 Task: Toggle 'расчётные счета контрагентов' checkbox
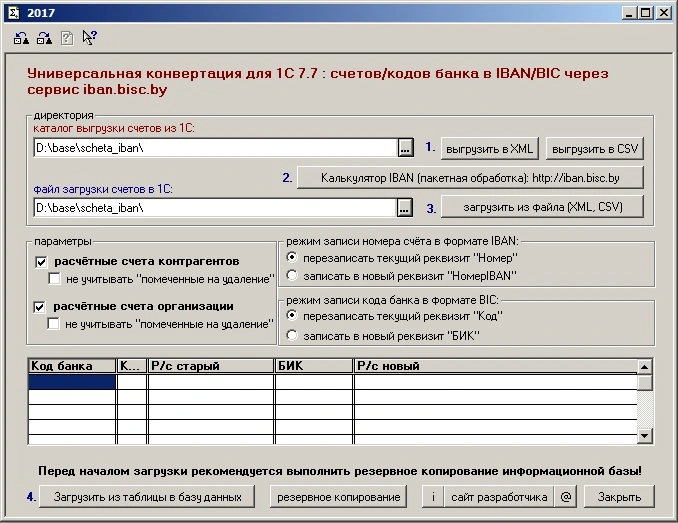pos(42,262)
